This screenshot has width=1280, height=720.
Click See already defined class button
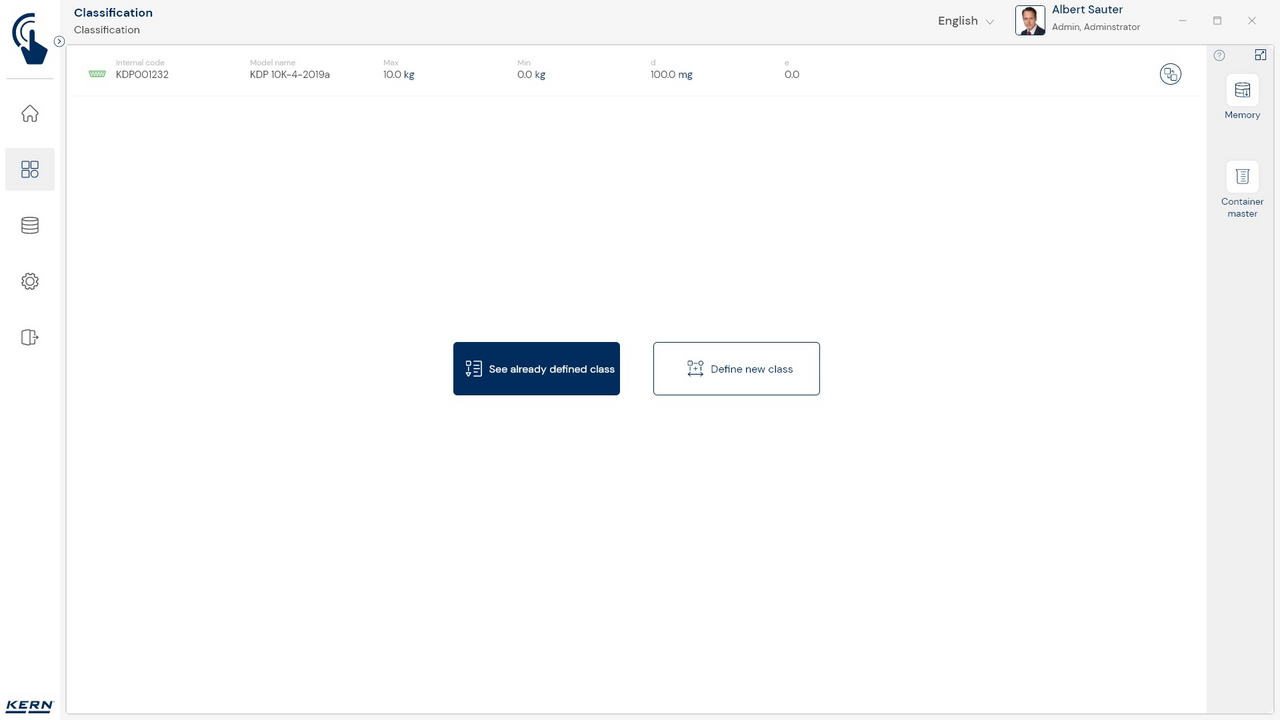tap(536, 369)
